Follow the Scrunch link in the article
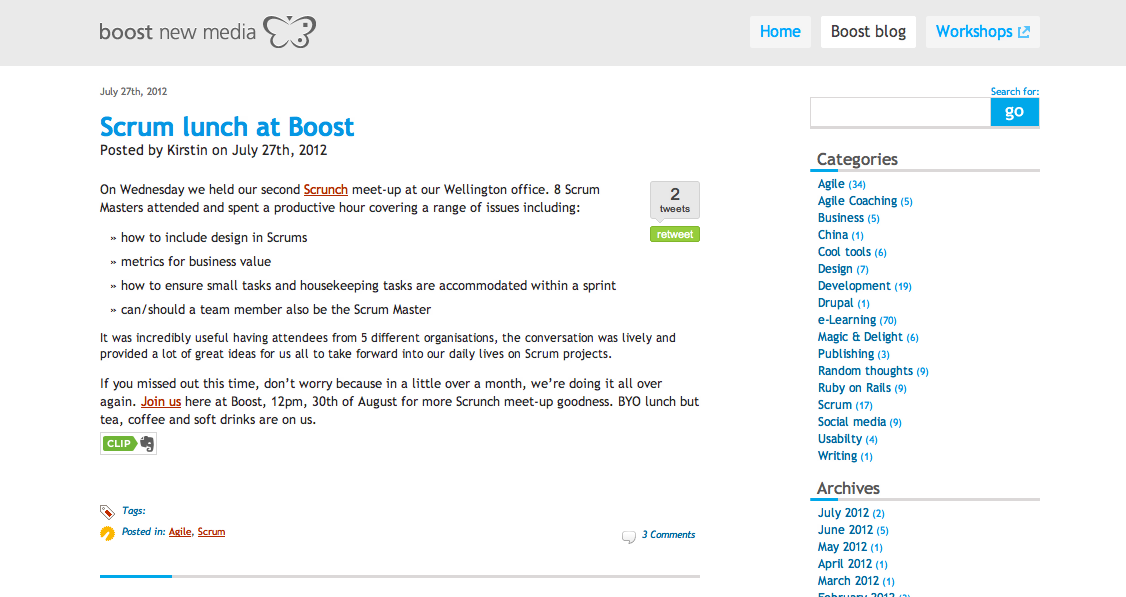Screen dimensions: 1126x597 pyautogui.click(x=325, y=190)
